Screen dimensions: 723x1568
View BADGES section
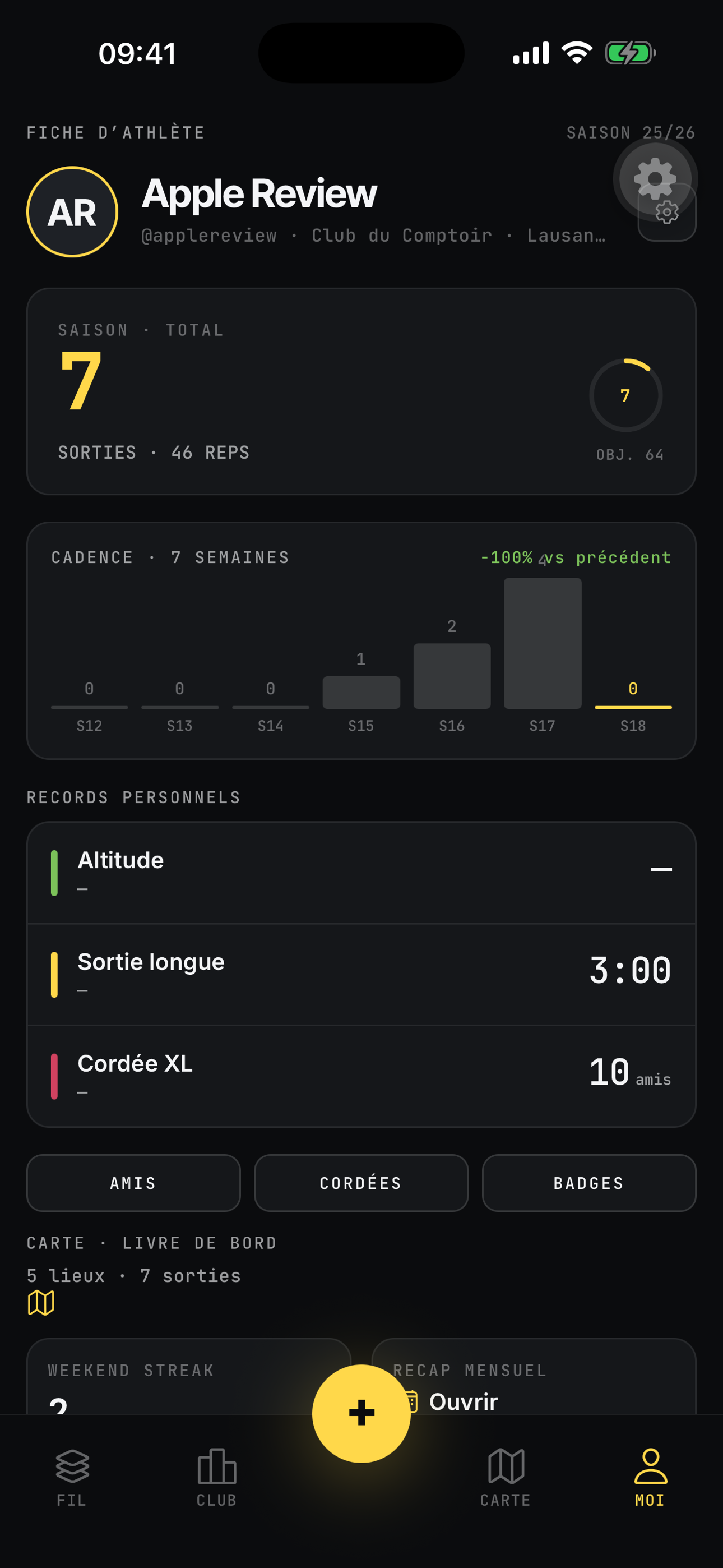pyautogui.click(x=589, y=1183)
